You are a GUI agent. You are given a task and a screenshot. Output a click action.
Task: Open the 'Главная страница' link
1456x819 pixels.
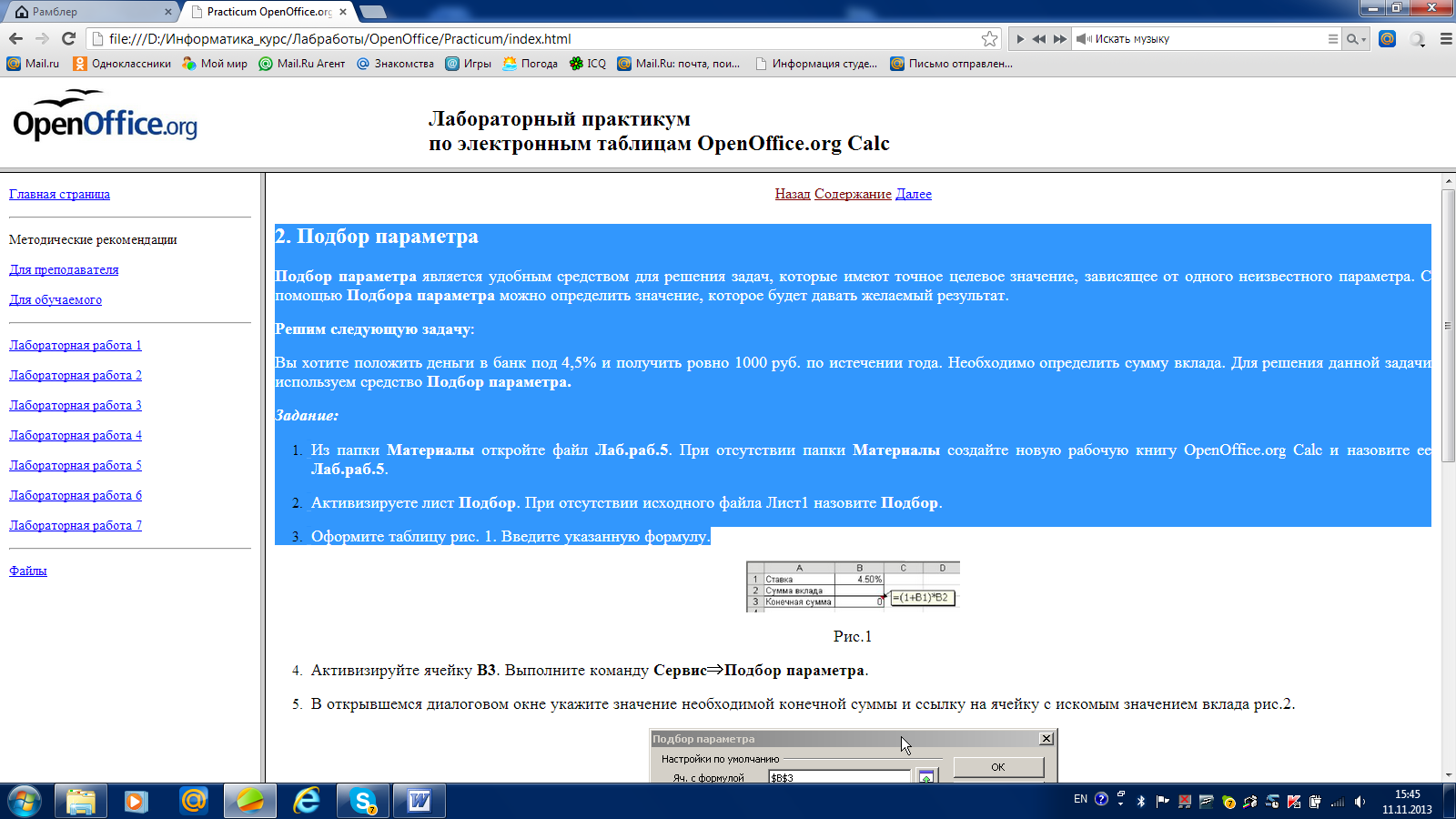pyautogui.click(x=59, y=194)
